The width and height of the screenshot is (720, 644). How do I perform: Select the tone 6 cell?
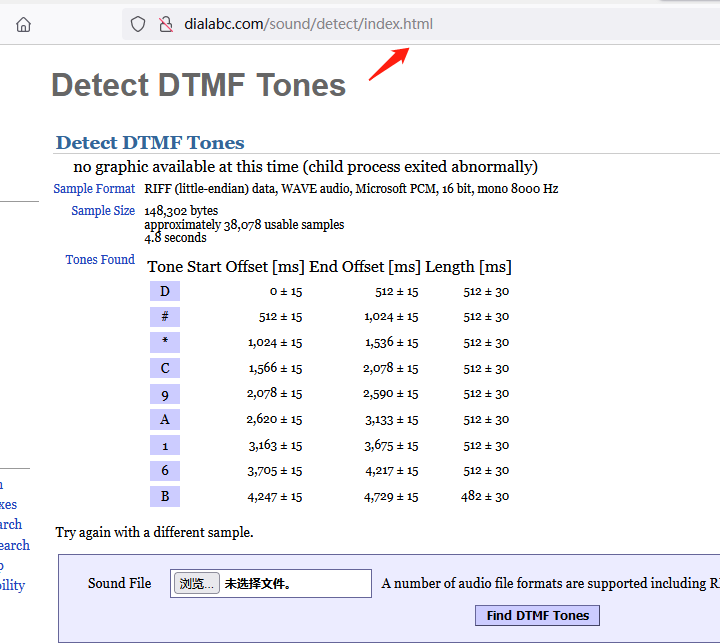[x=165, y=471]
